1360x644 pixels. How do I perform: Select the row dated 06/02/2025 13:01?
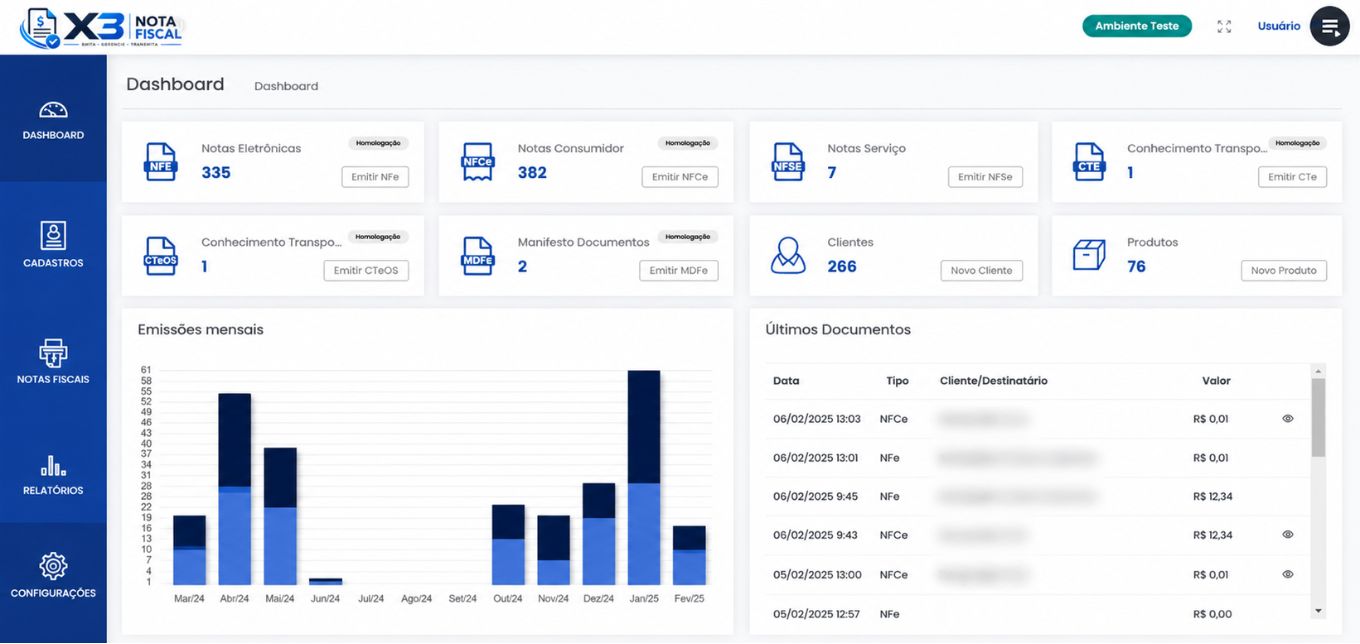[x=1037, y=458]
